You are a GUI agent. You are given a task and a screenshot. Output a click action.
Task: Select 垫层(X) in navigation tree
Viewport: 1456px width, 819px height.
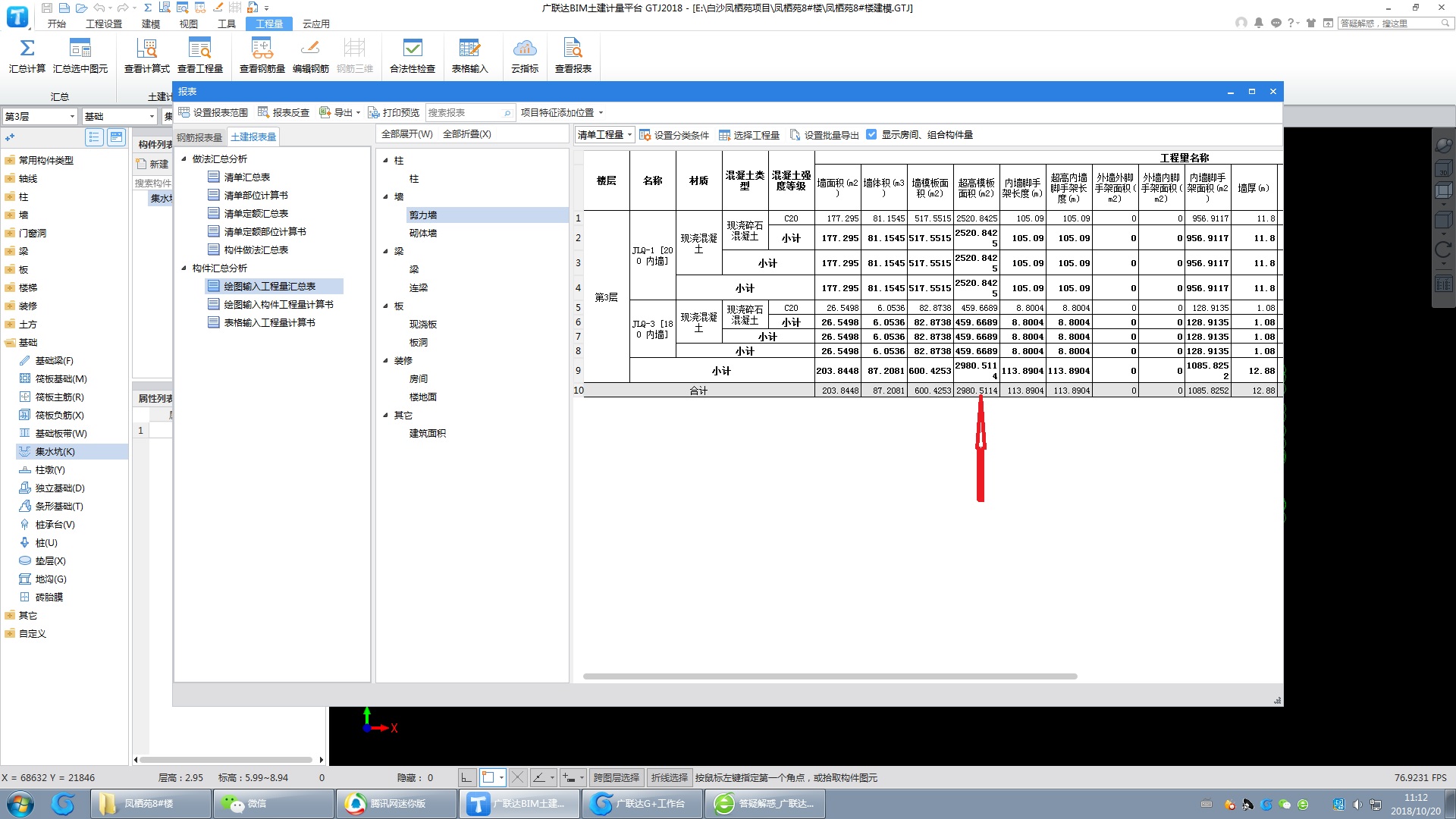click(50, 561)
